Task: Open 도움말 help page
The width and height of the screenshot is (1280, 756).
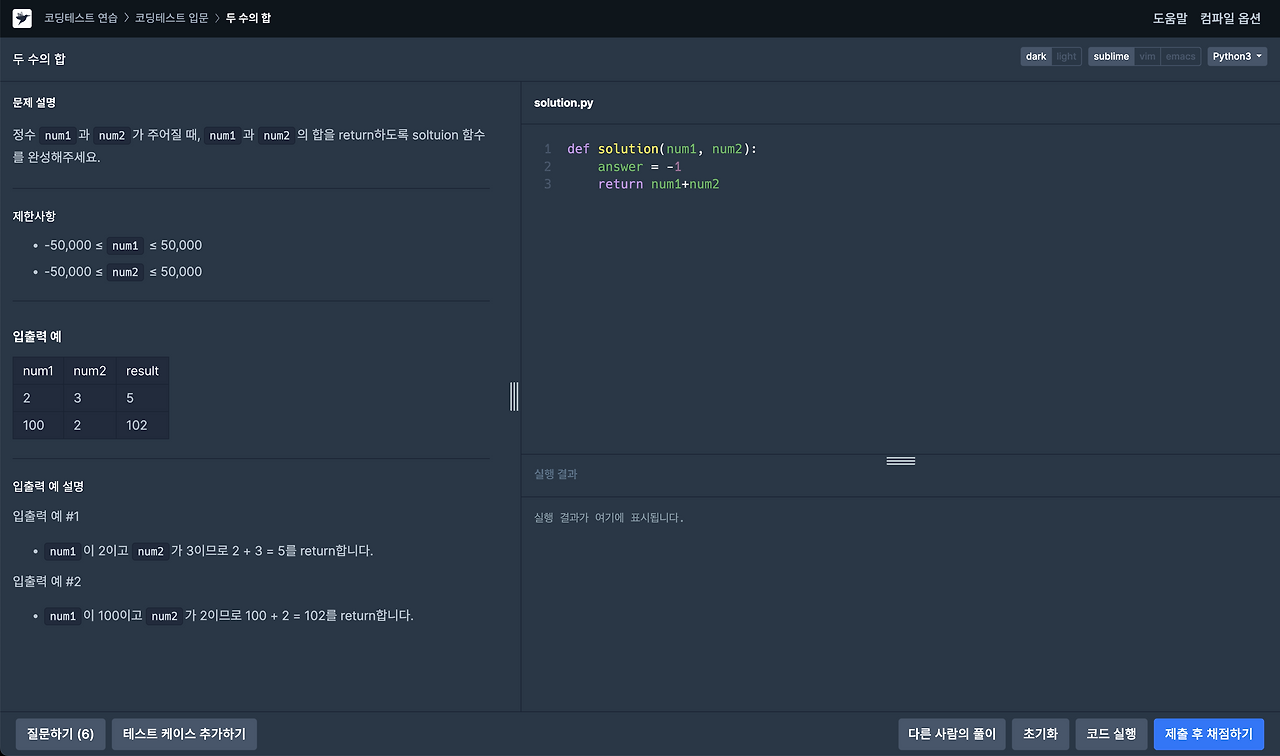Action: (1169, 17)
